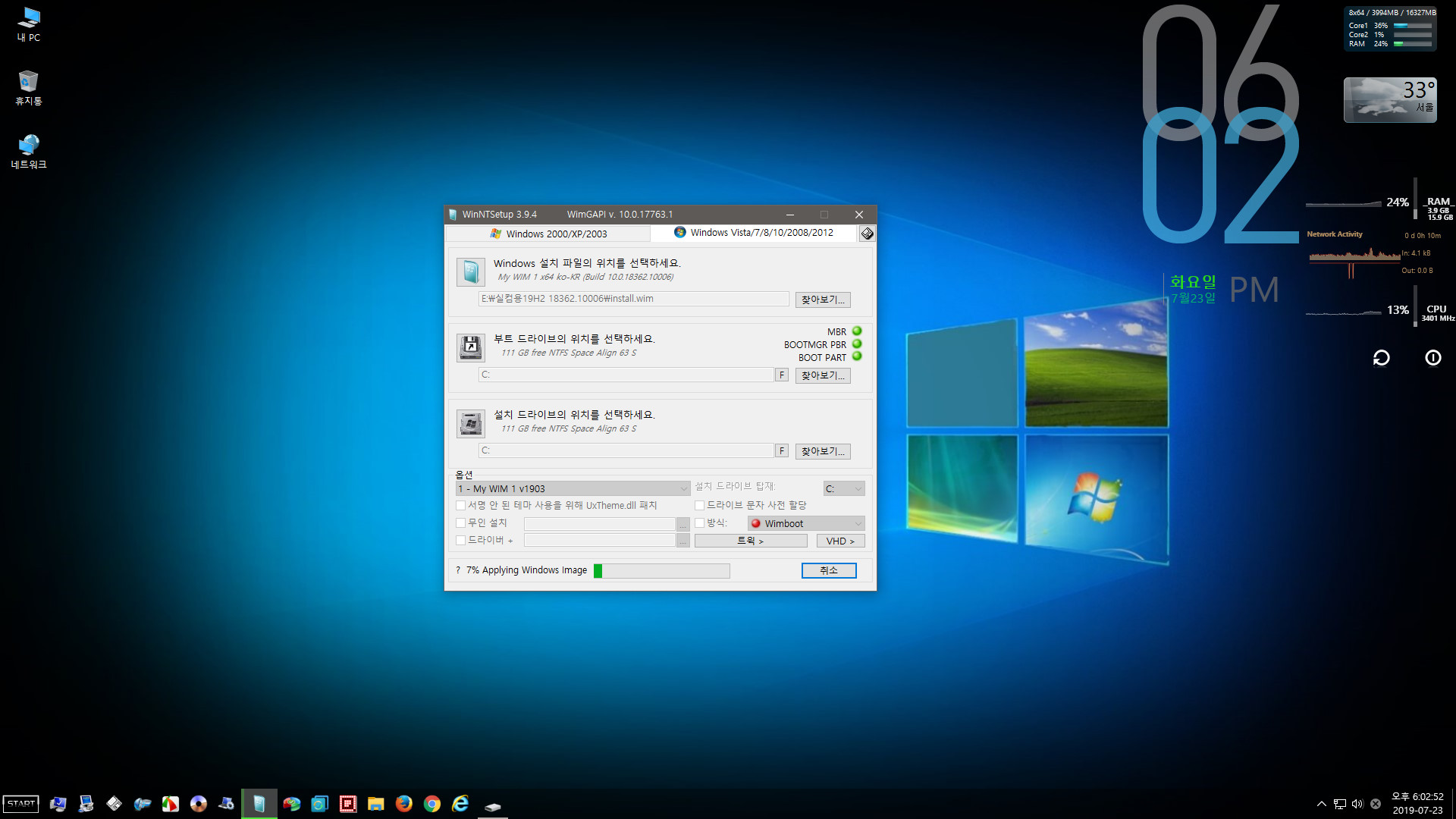Switch to Windows Vista/7/8/10/2008/2012 tab
1456x819 pixels.
tap(754, 233)
